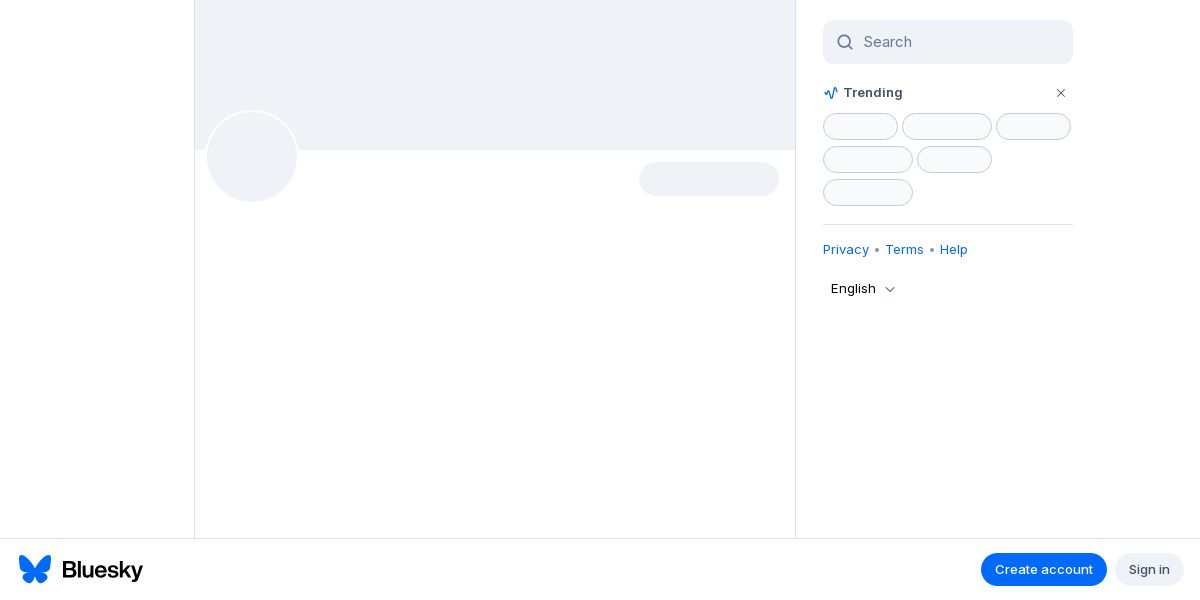Viewport: 1200px width, 600px height.
Task: Click the magnifying glass search icon
Action: 845,42
